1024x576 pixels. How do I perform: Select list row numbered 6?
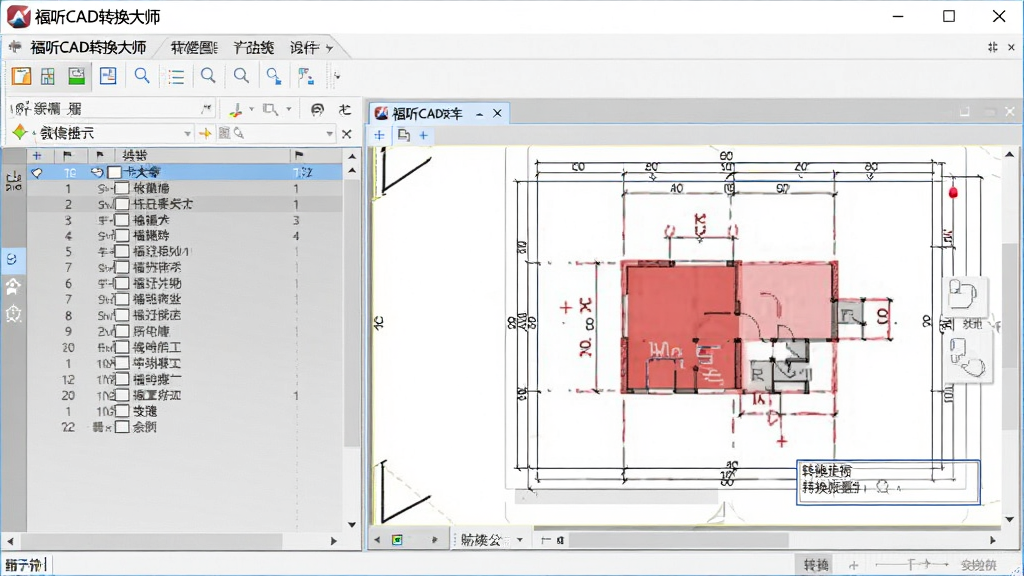click(x=185, y=283)
